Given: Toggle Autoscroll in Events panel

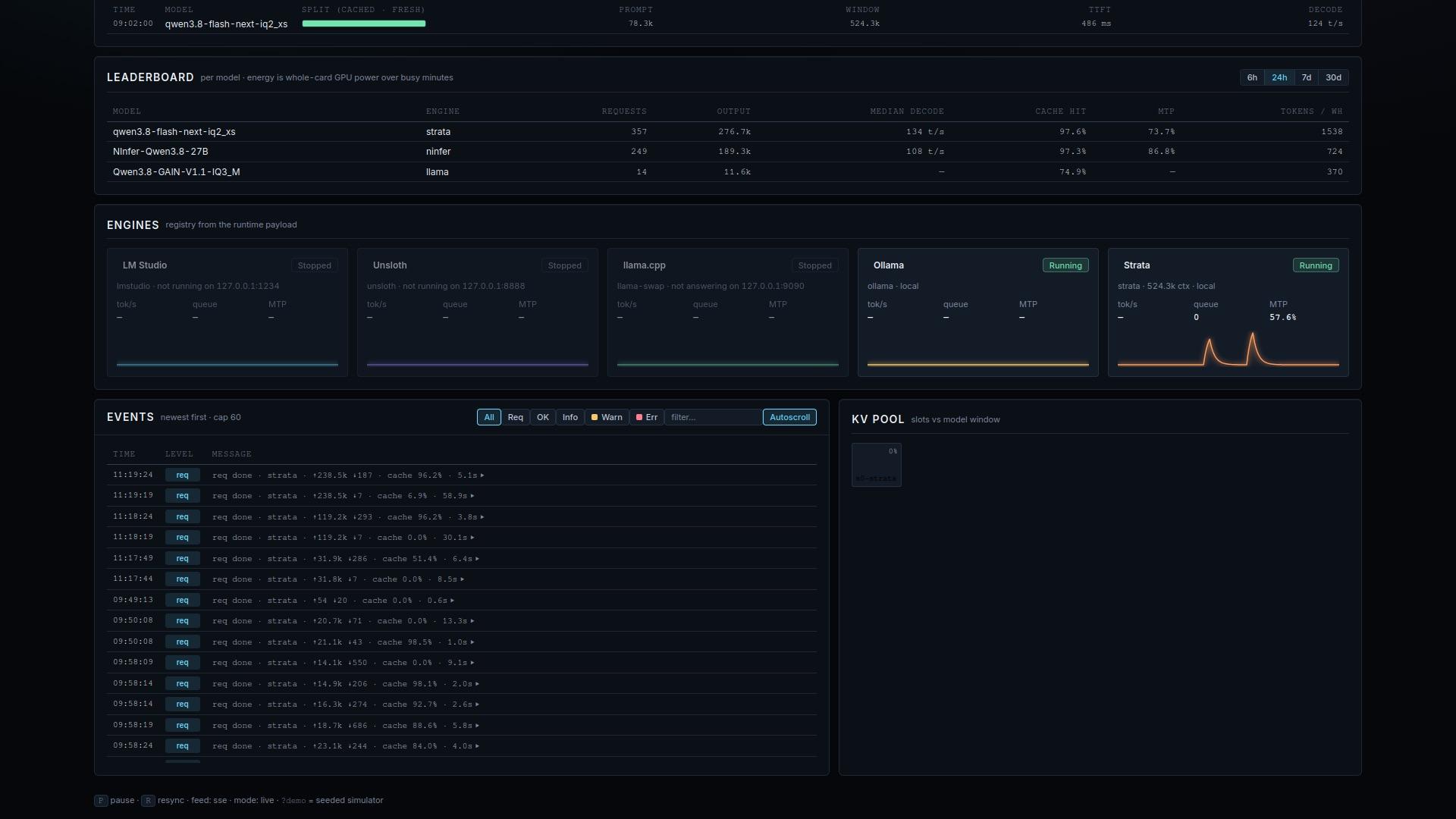Looking at the screenshot, I should click(x=789, y=417).
